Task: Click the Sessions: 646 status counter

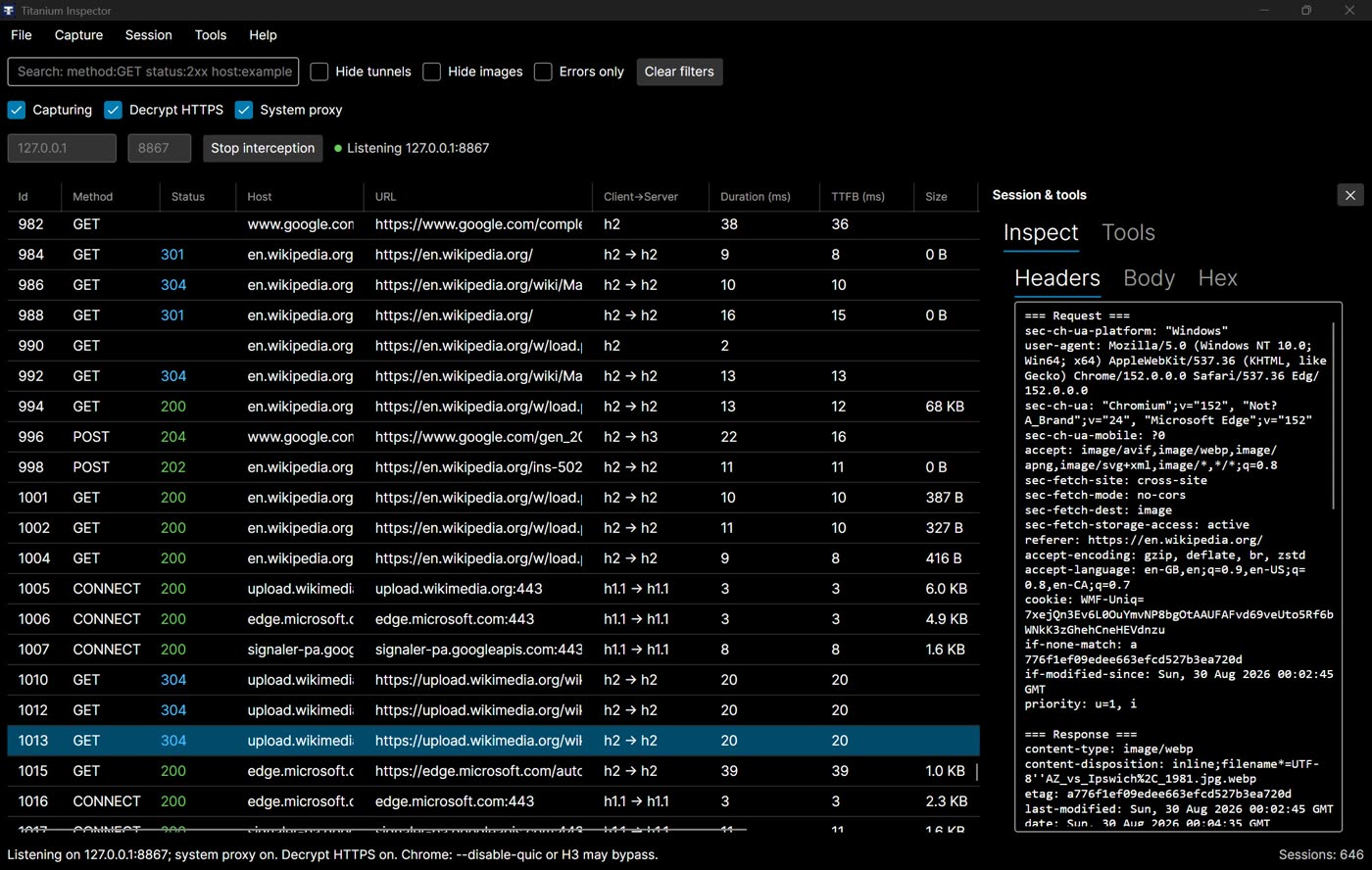Action: click(x=1320, y=854)
